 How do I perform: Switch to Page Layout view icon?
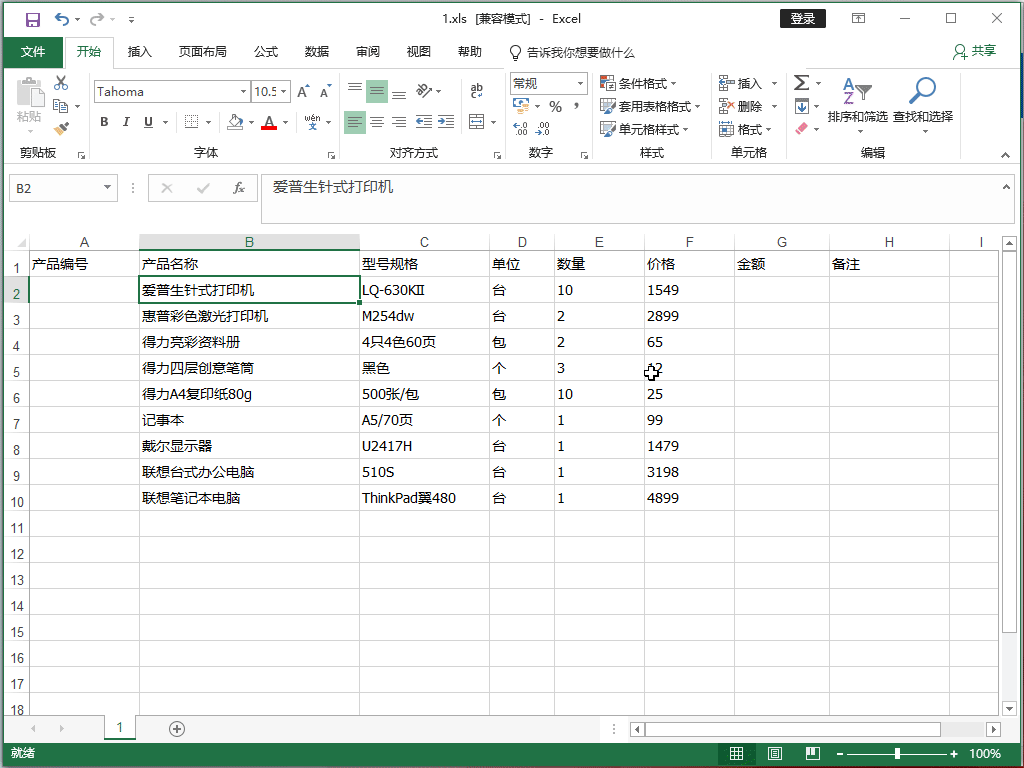pos(775,754)
